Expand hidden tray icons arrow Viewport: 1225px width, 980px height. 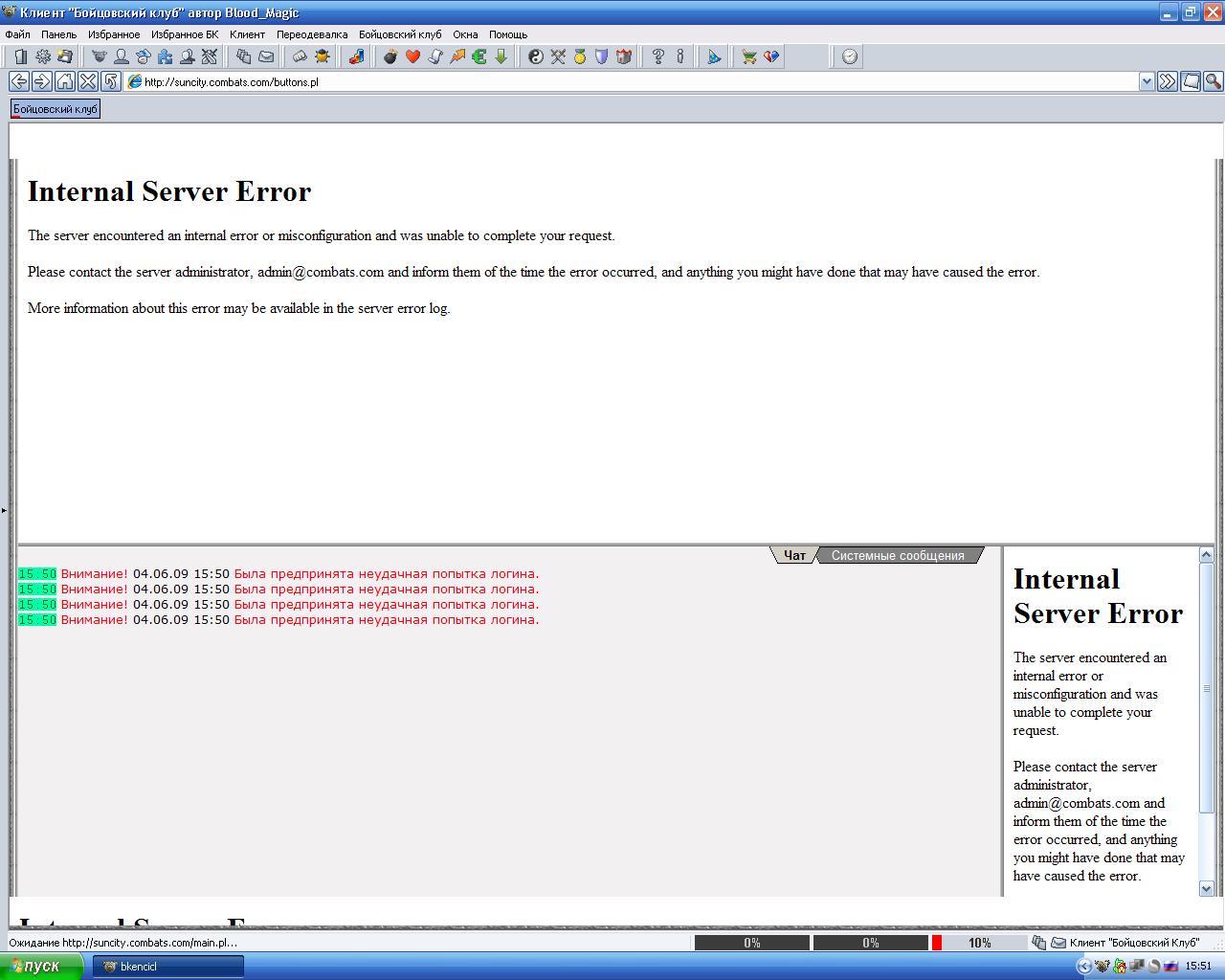point(1083,967)
